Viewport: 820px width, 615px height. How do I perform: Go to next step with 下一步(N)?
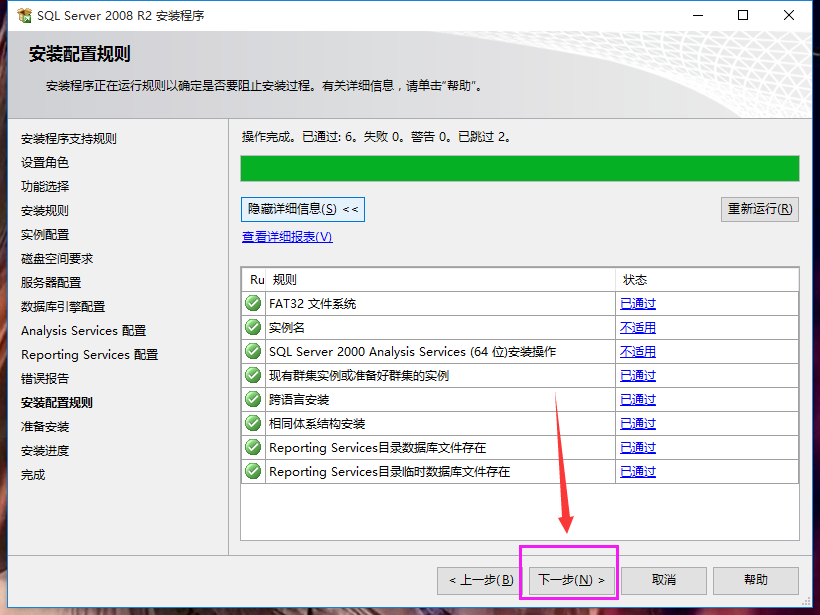click(571, 580)
